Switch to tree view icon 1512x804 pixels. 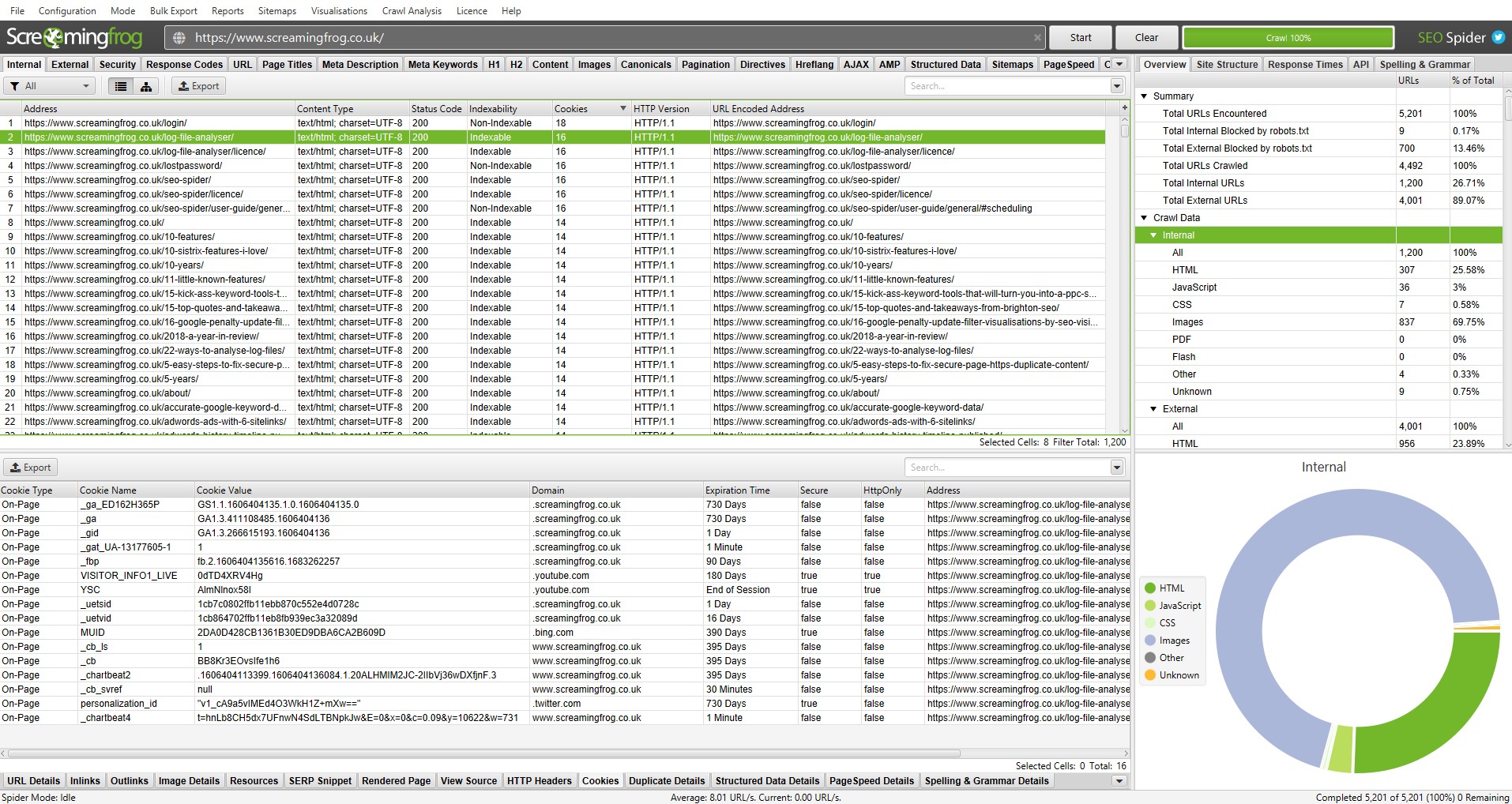[146, 86]
